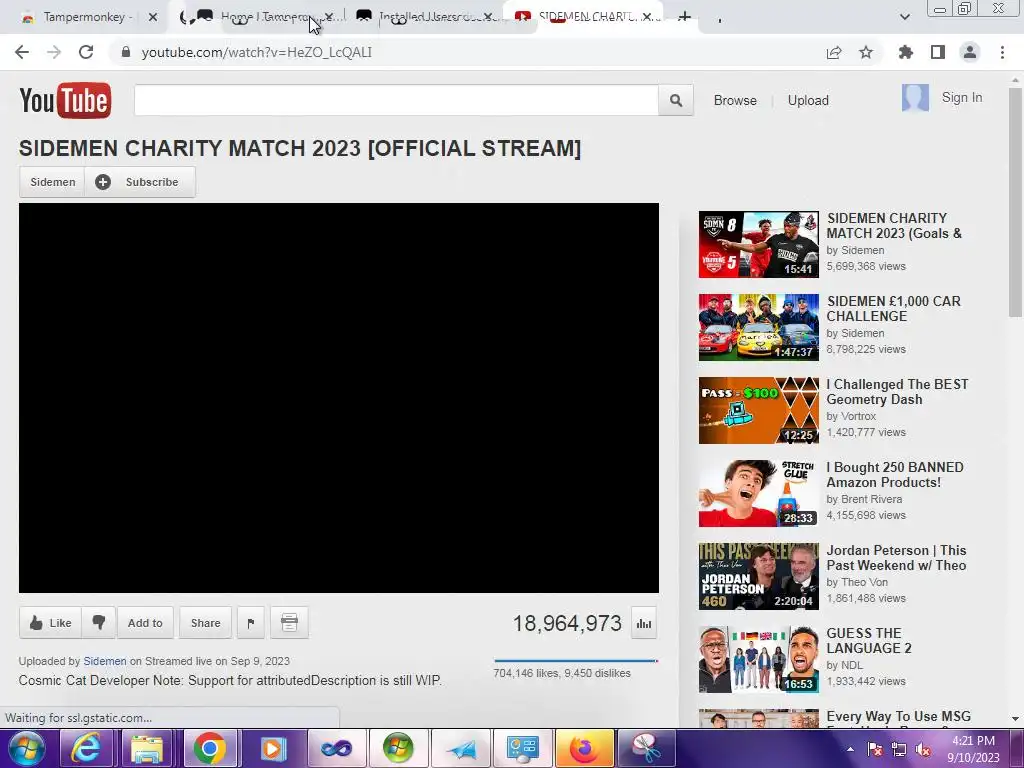Click browser back arrow
The image size is (1024, 768).
pyautogui.click(x=22, y=52)
